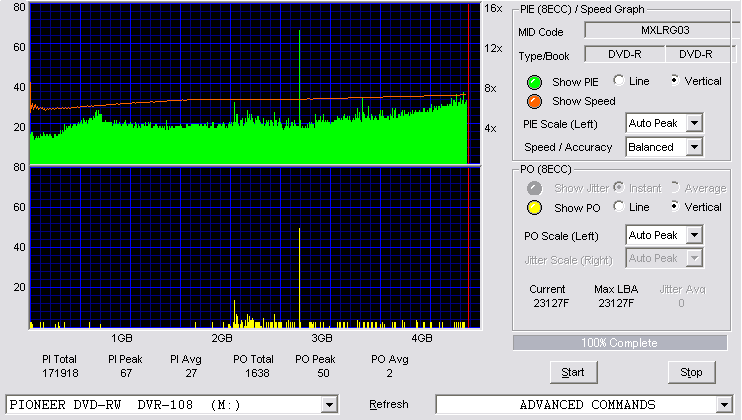Open the PIE Scale (Left) dropdown arrow
This screenshot has width=742, height=420.
coord(694,123)
